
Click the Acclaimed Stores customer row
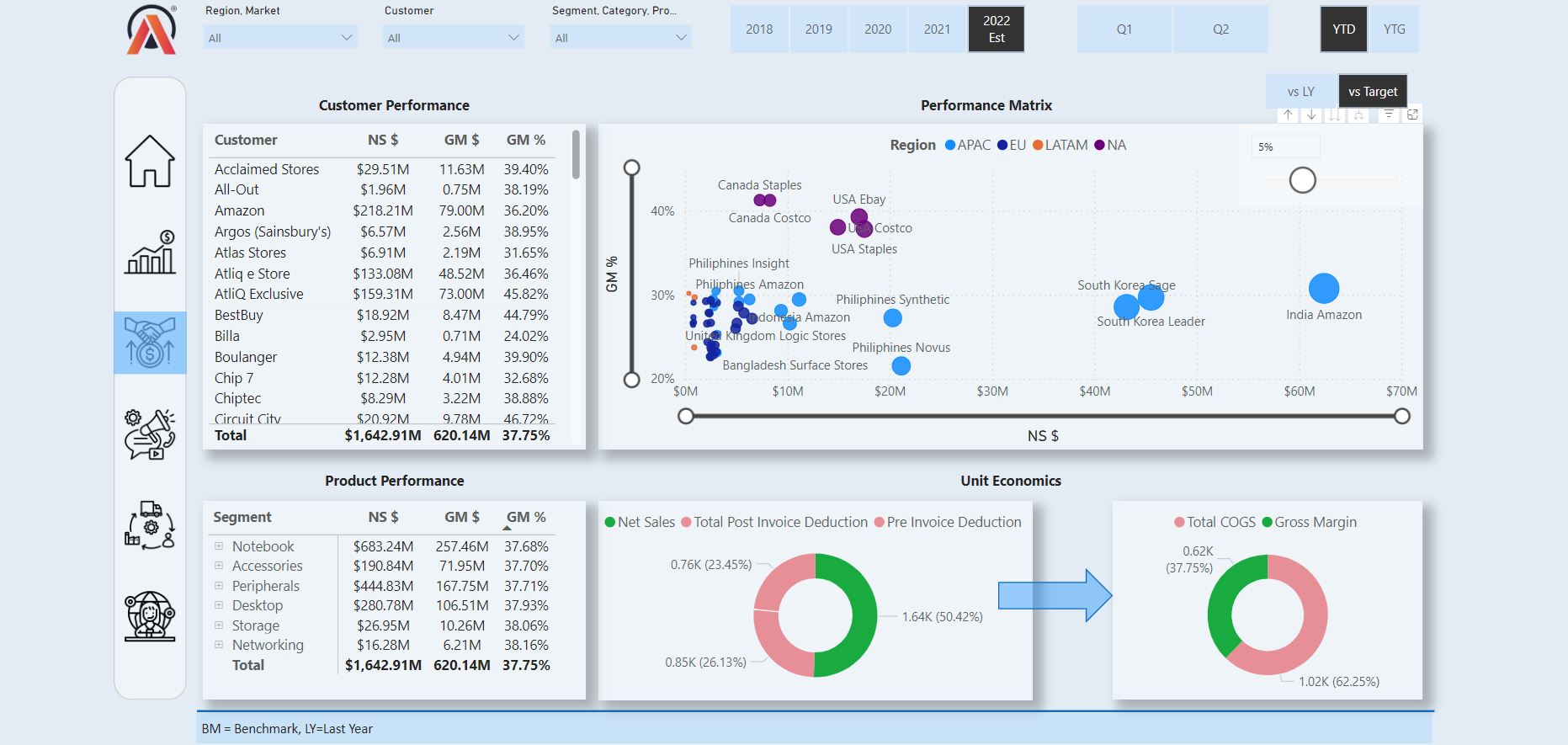(x=381, y=169)
